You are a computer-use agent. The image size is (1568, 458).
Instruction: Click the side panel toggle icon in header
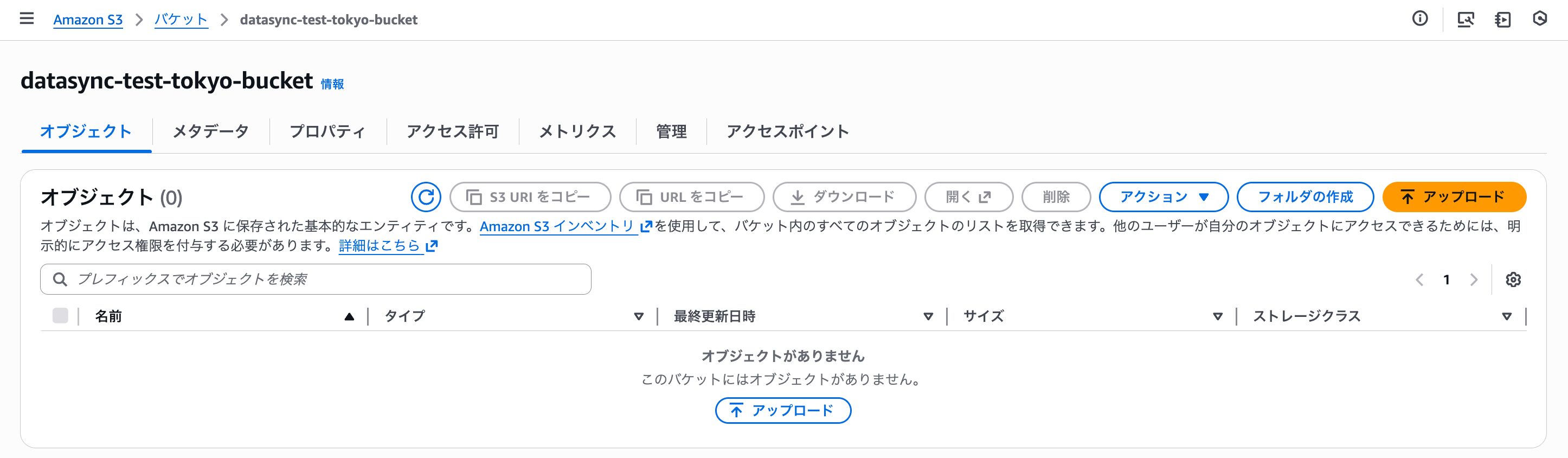pyautogui.click(x=1502, y=20)
